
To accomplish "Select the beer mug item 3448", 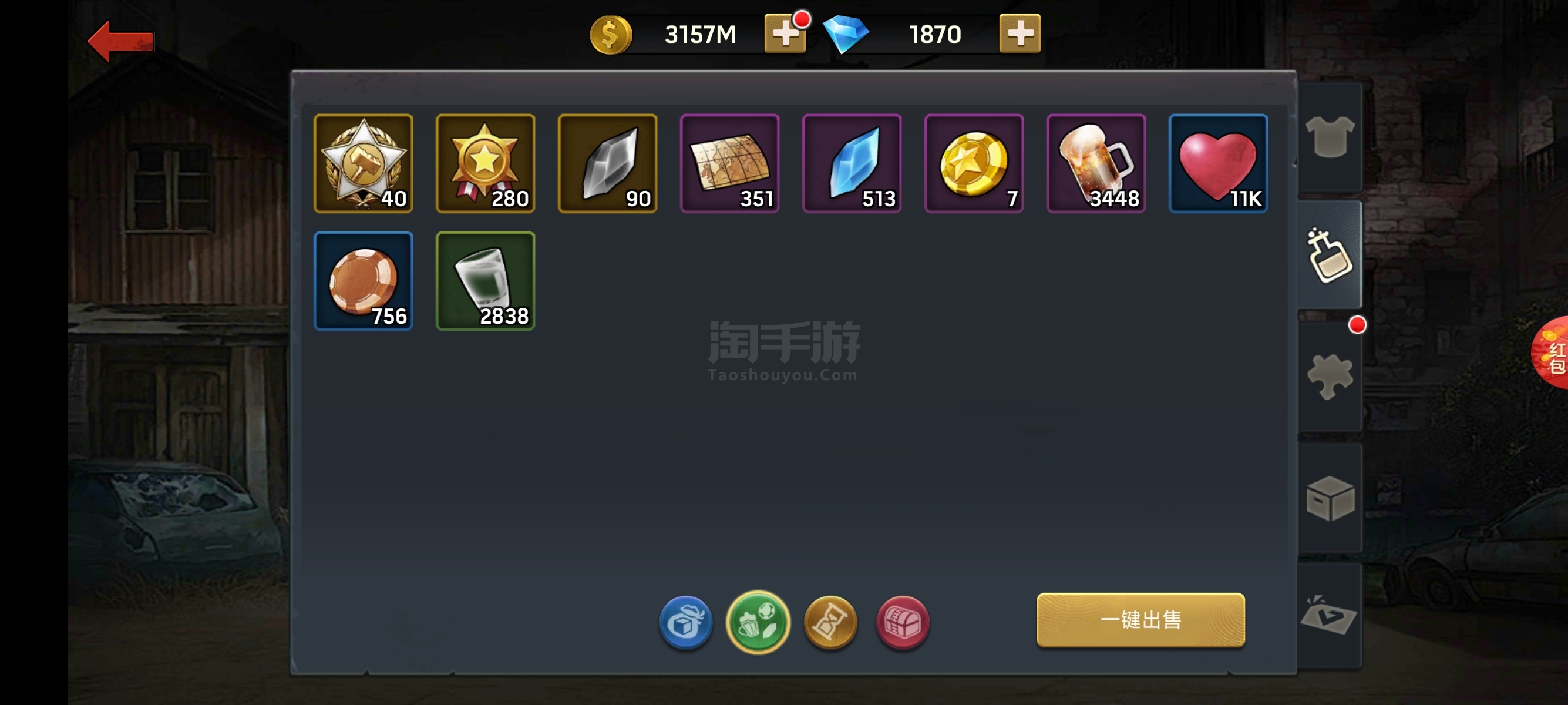I will click(x=1096, y=163).
